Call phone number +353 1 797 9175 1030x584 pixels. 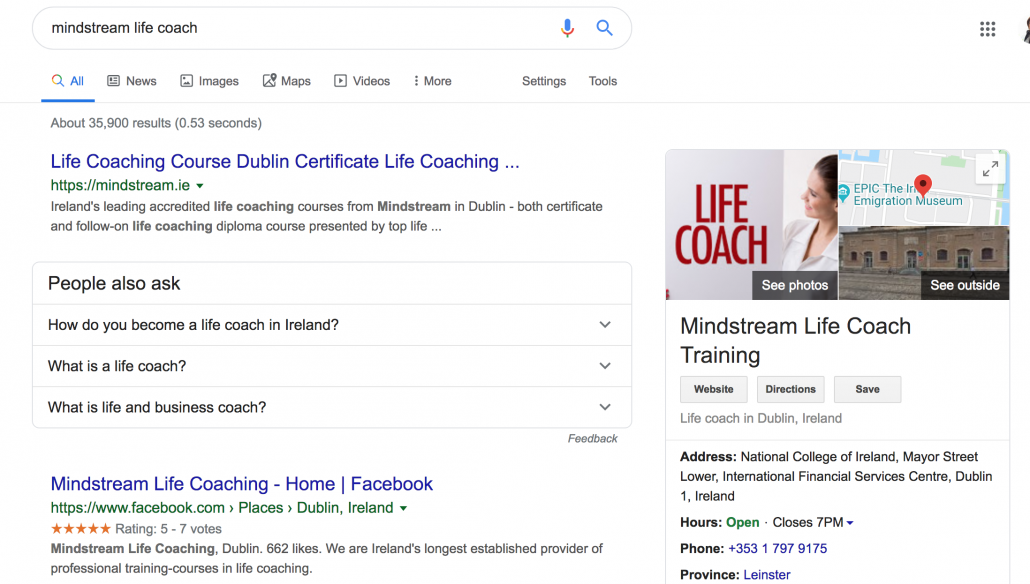pyautogui.click(x=777, y=549)
